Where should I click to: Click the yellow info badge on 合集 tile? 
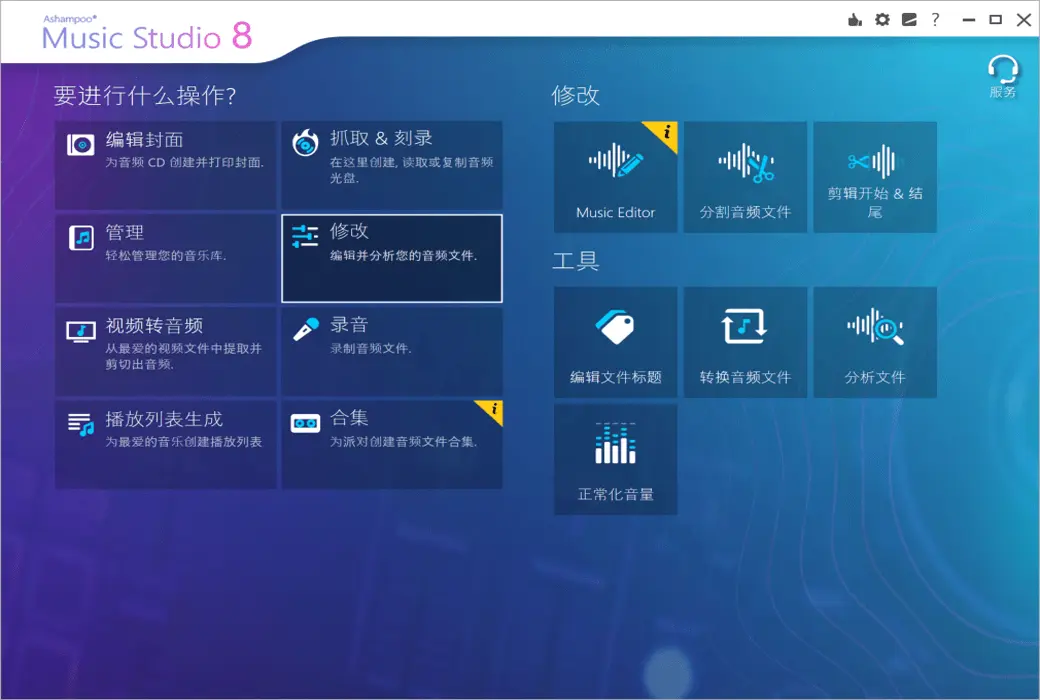tap(493, 409)
